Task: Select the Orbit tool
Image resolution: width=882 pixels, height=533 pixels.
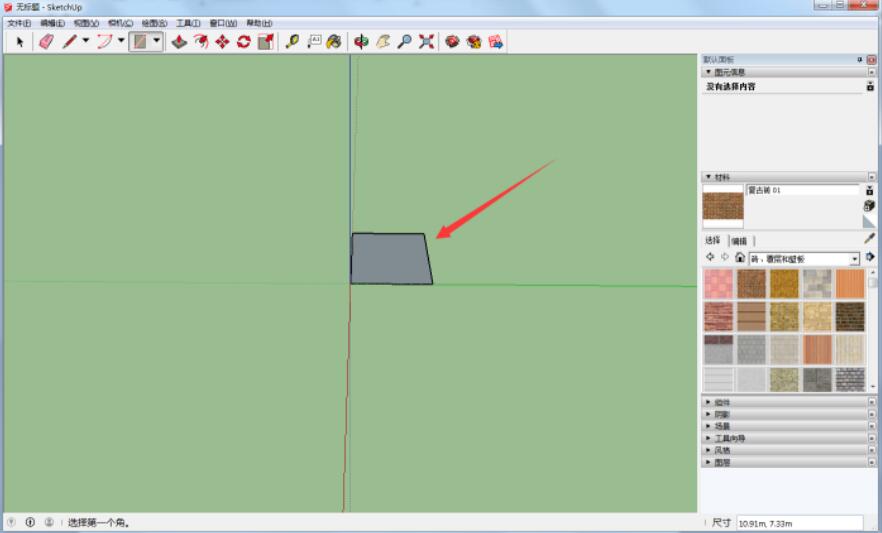Action: 361,41
